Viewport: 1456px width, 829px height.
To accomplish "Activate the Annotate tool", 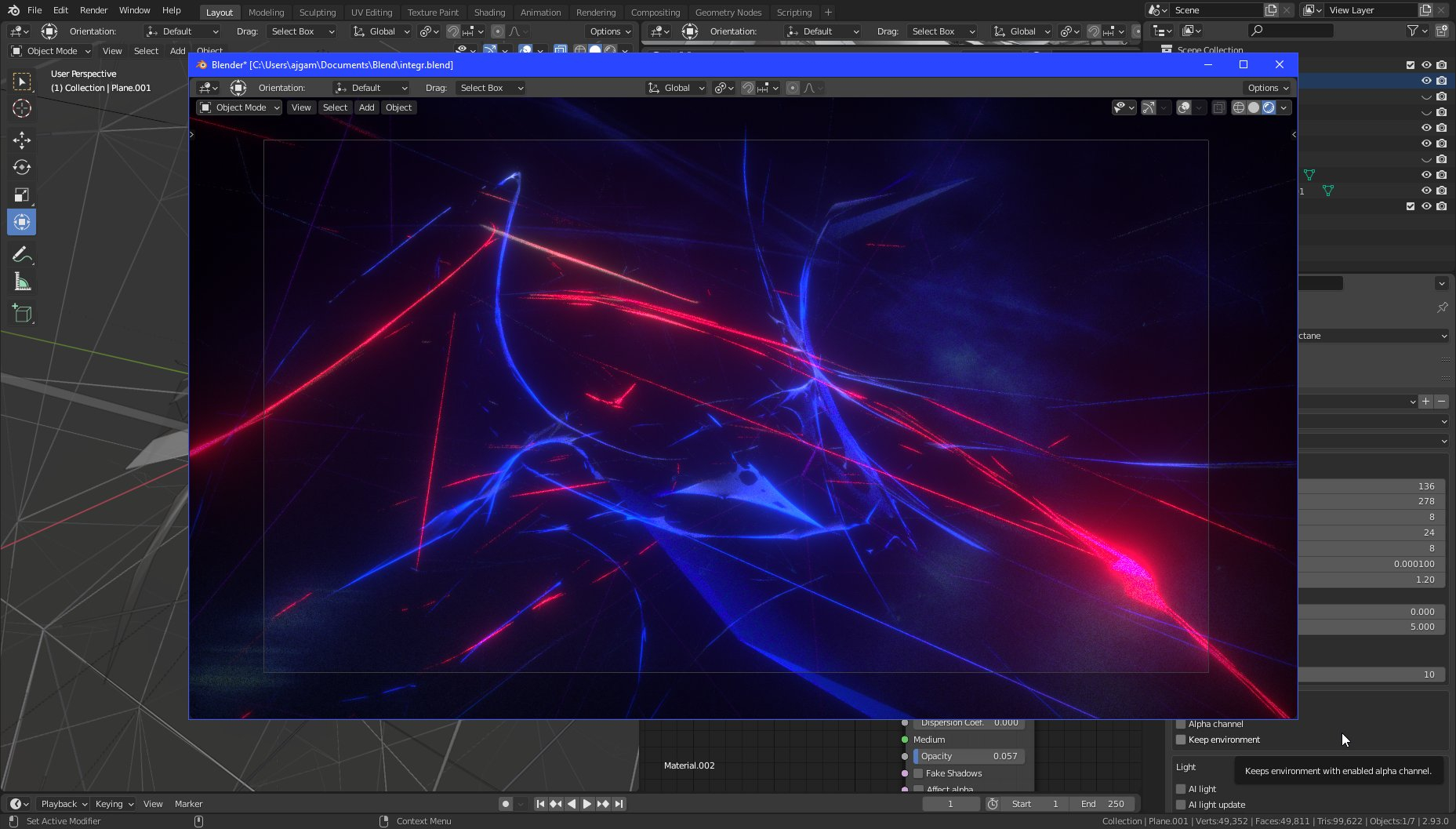I will 22,254.
